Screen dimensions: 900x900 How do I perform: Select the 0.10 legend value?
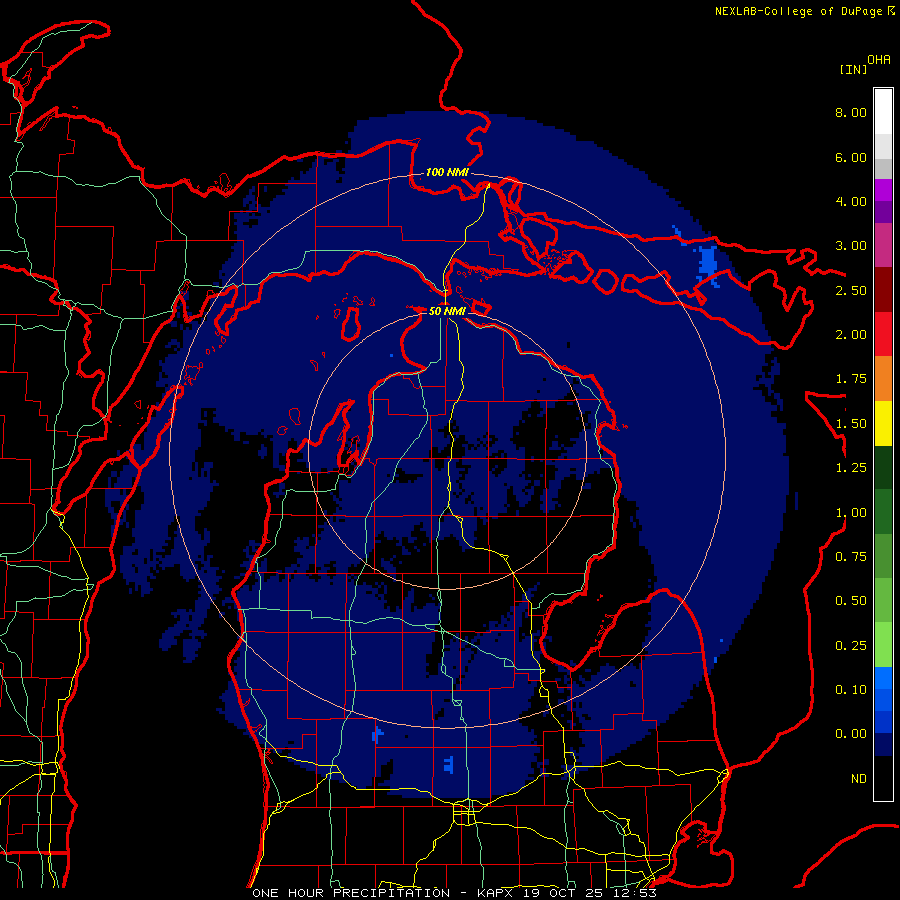(x=851, y=690)
